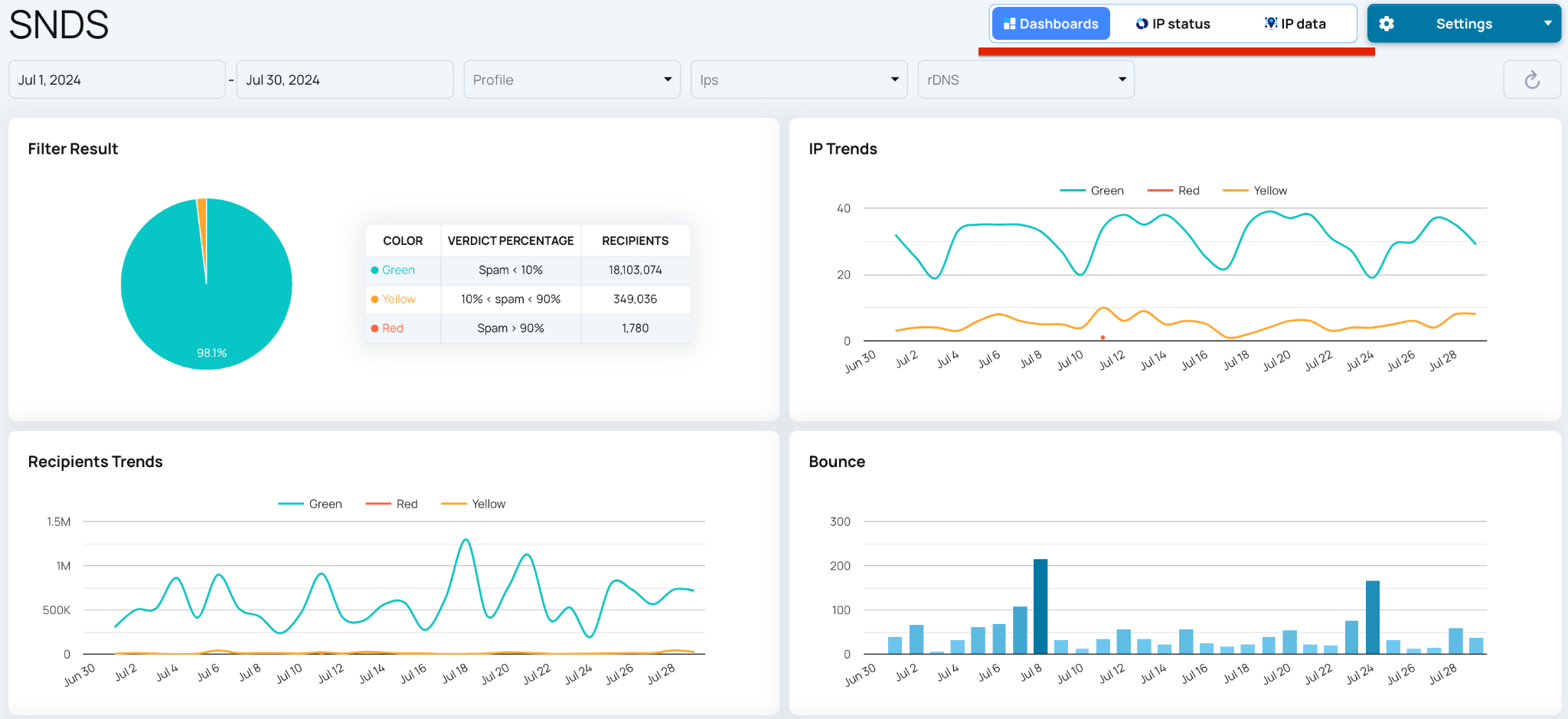This screenshot has height=719, width=1568.
Task: Click the Recipients Trends heading
Action: click(x=96, y=462)
